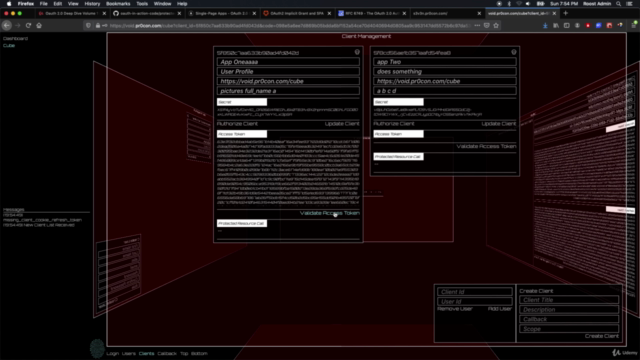Viewport: 640px width, 360px height.
Task: Edit the 'does something' description field
Action: (x=445, y=71)
